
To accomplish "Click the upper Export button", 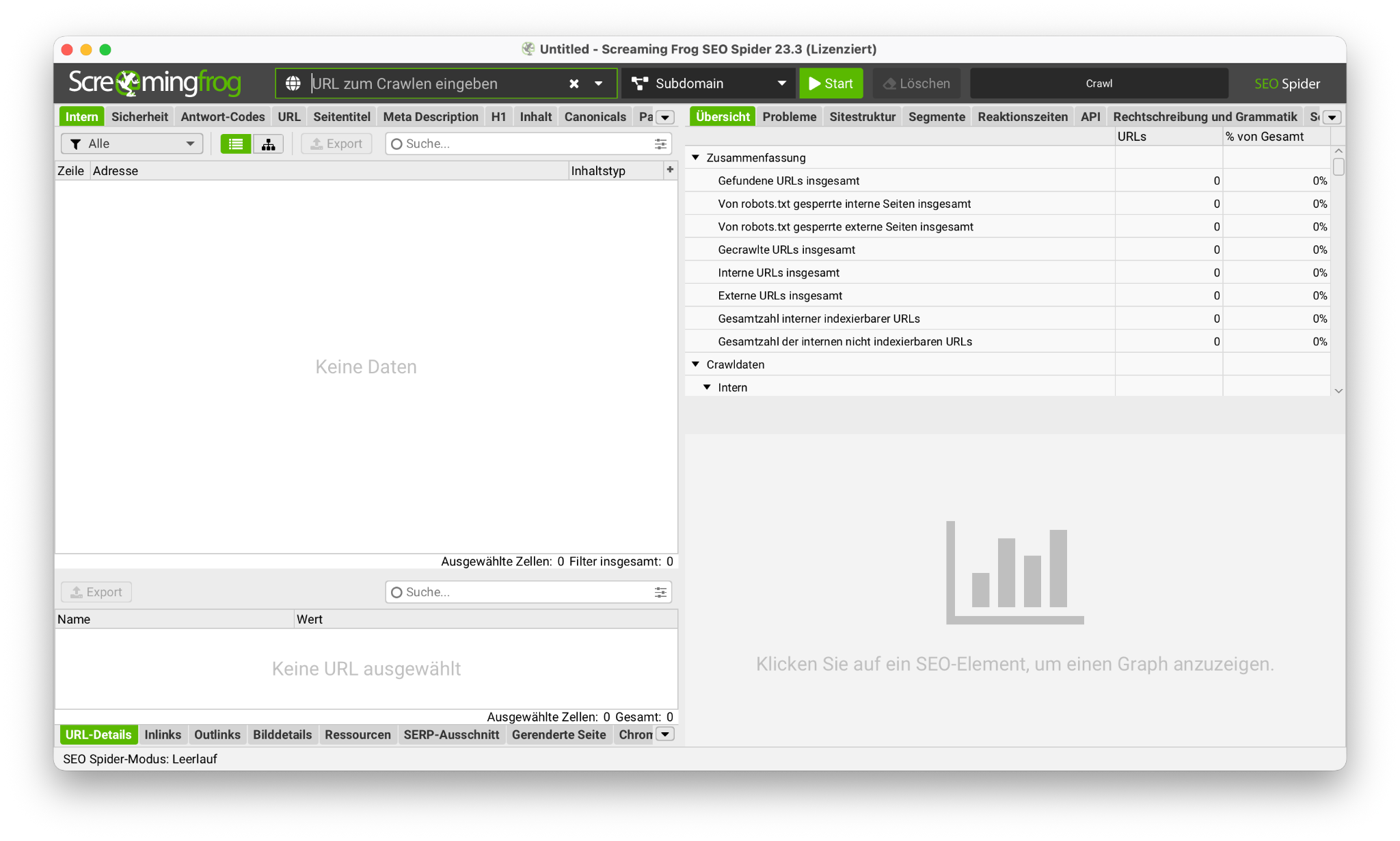I will click(336, 144).
